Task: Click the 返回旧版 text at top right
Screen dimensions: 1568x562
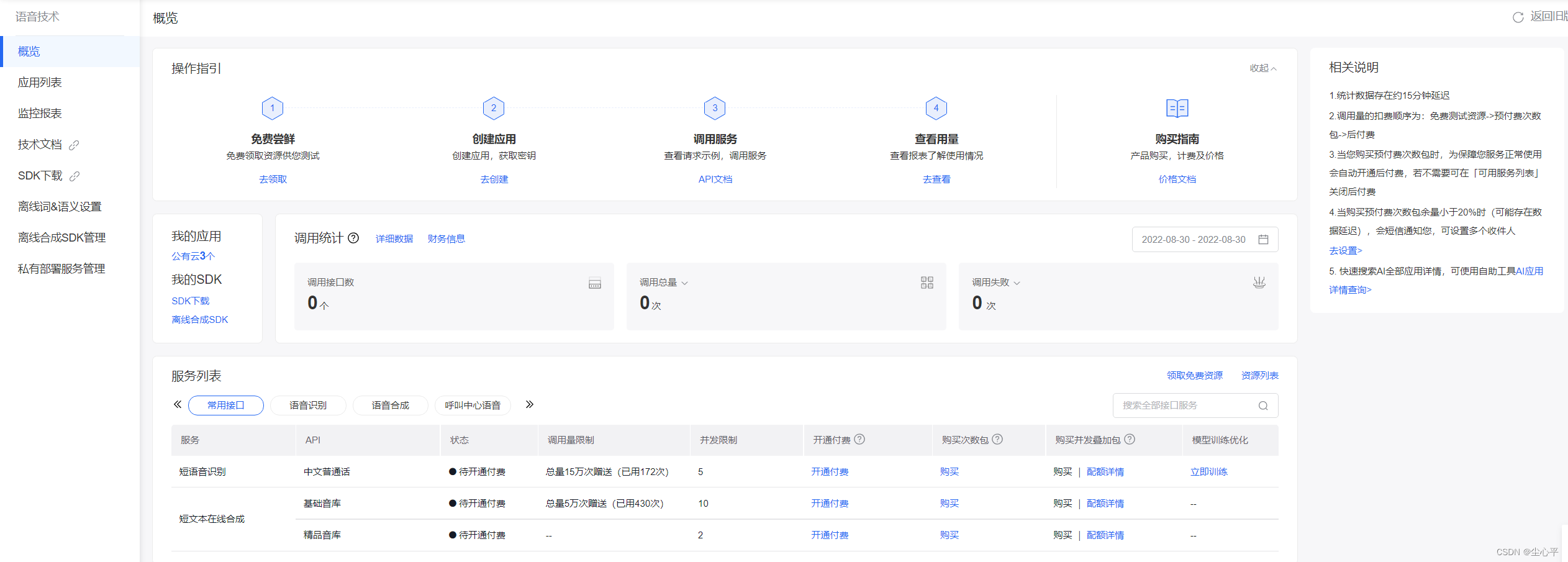Action: [1549, 17]
